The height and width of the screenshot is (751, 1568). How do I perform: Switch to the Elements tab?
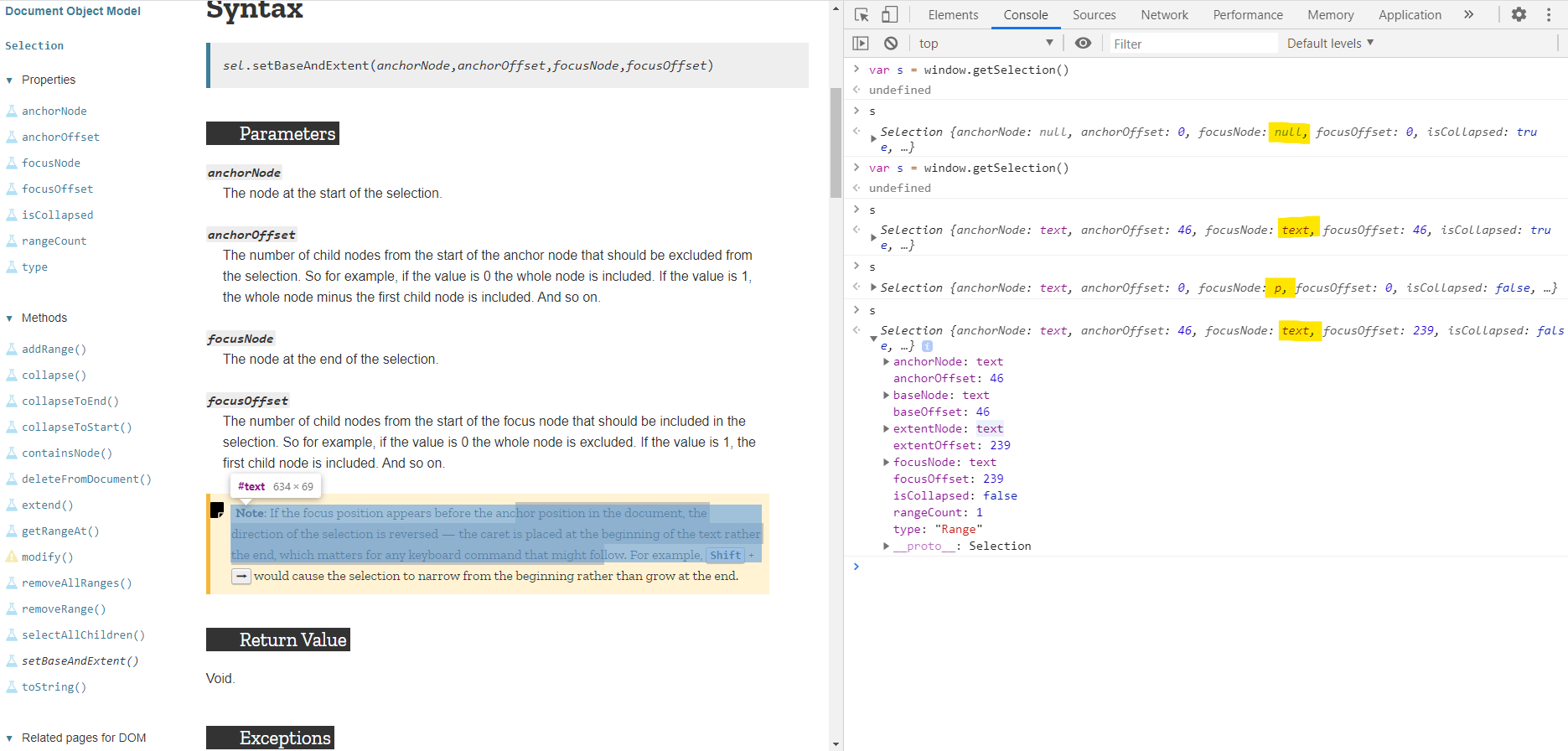(x=953, y=15)
